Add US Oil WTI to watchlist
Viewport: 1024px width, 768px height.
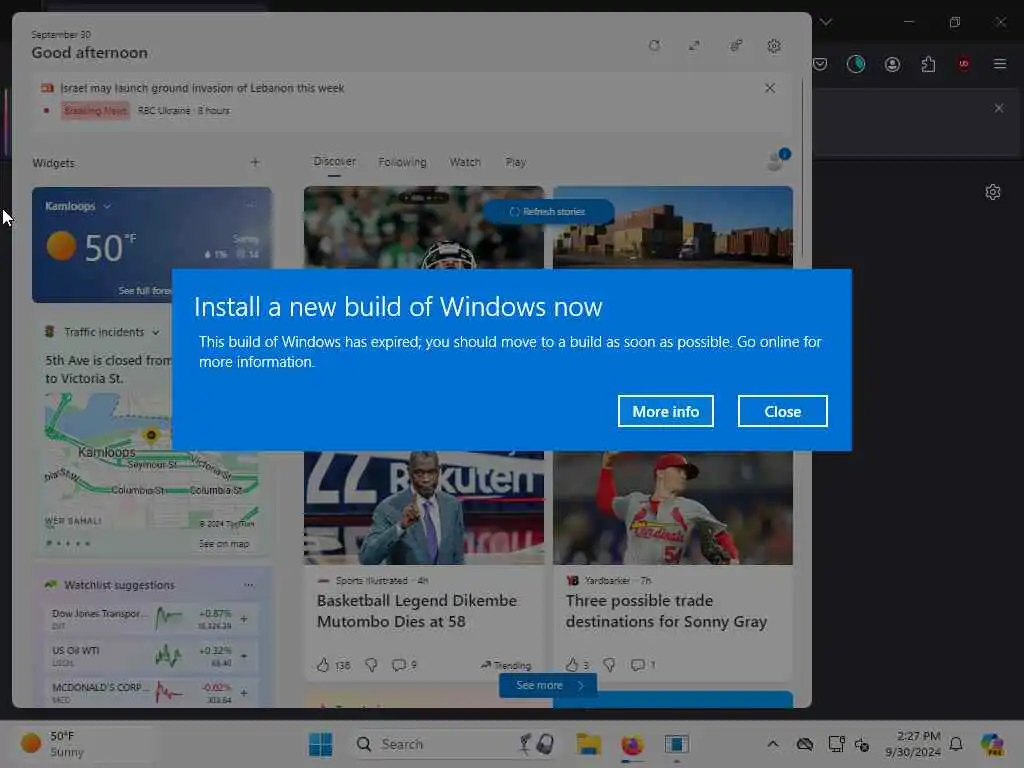pos(244,656)
